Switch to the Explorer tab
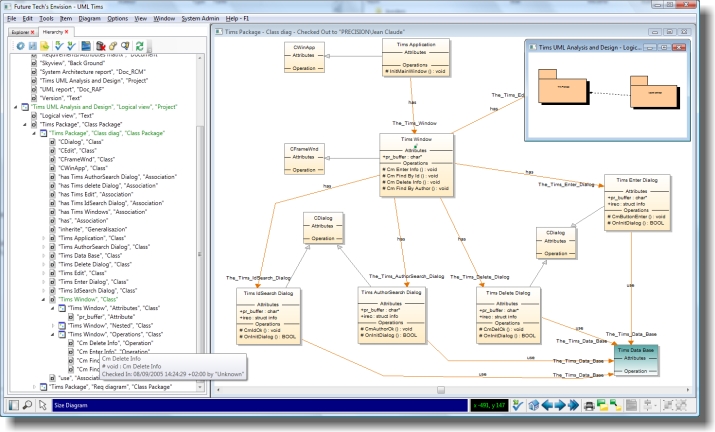Image resolution: width=715 pixels, height=432 pixels. pyautogui.click(x=21, y=32)
